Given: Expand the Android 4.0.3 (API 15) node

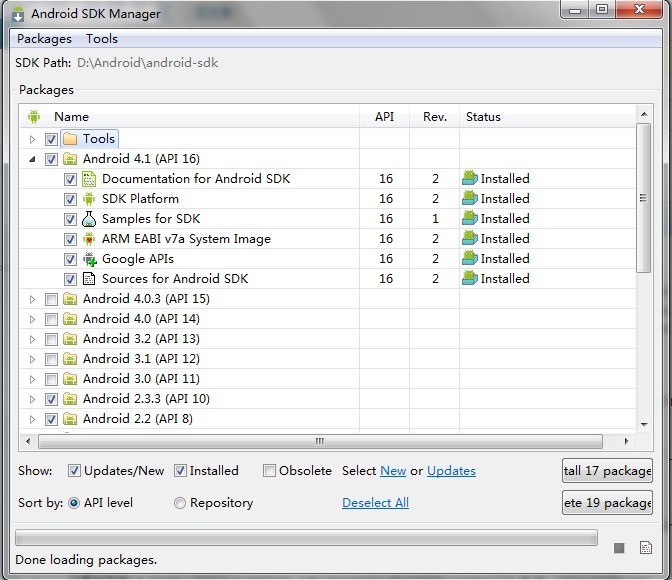Looking at the screenshot, I should tap(33, 299).
